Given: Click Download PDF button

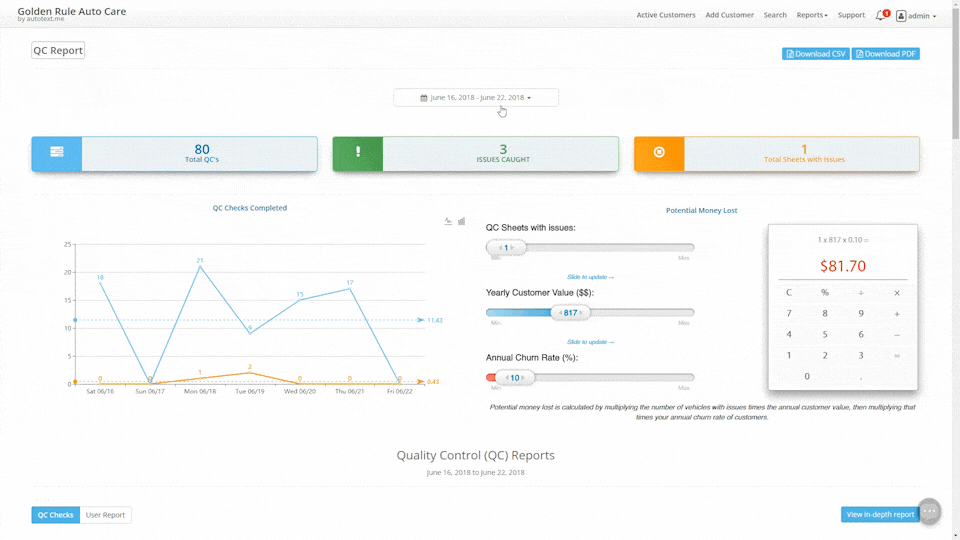Looking at the screenshot, I should [885, 54].
